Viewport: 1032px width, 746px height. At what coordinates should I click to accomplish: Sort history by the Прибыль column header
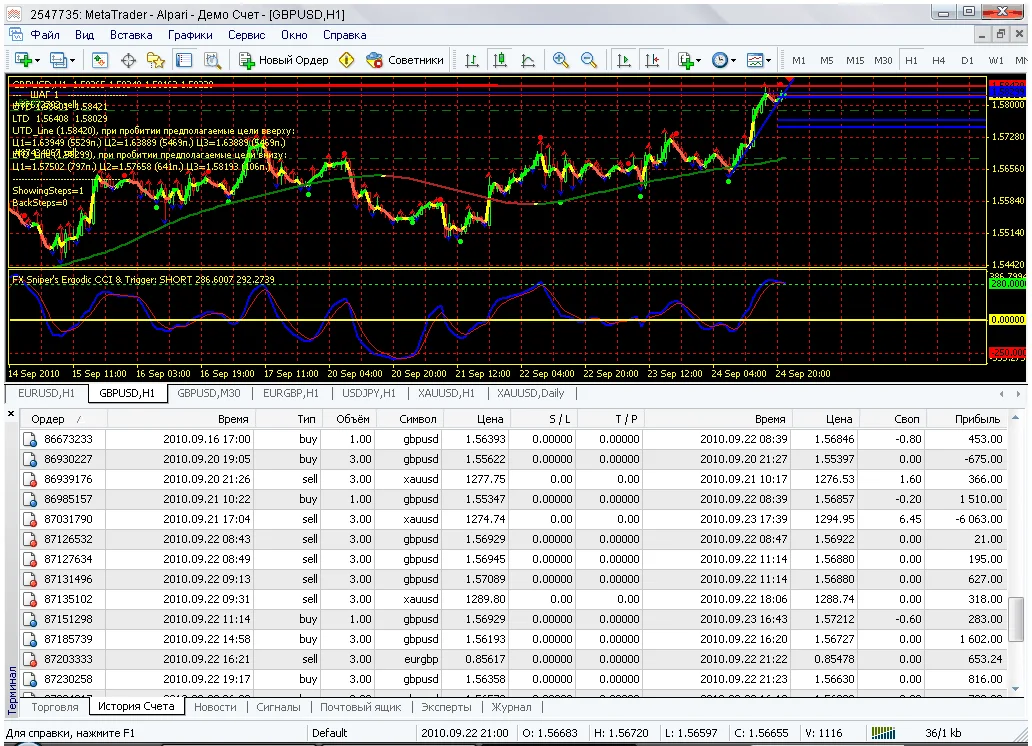[976, 419]
